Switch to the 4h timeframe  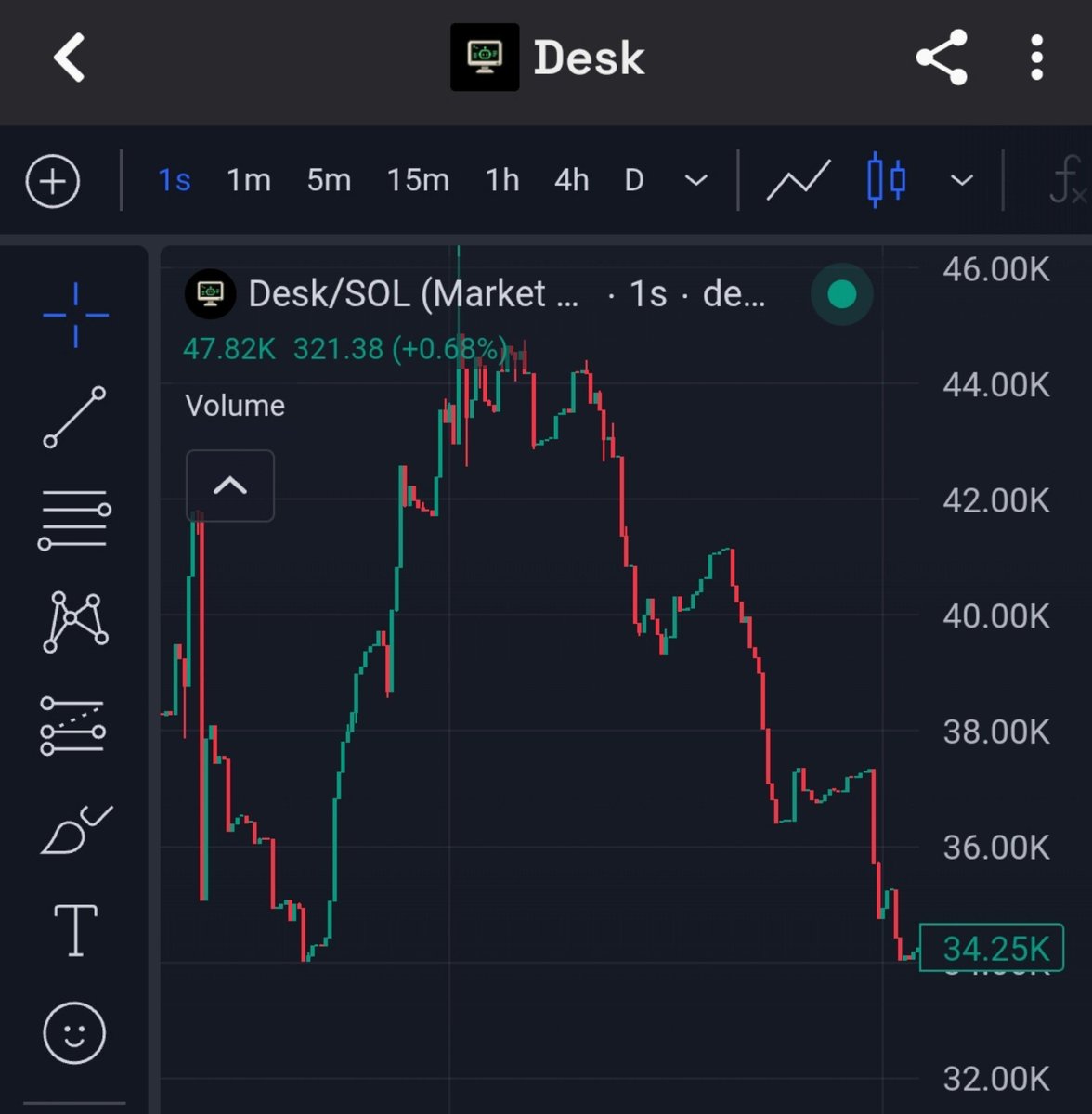pyautogui.click(x=572, y=180)
